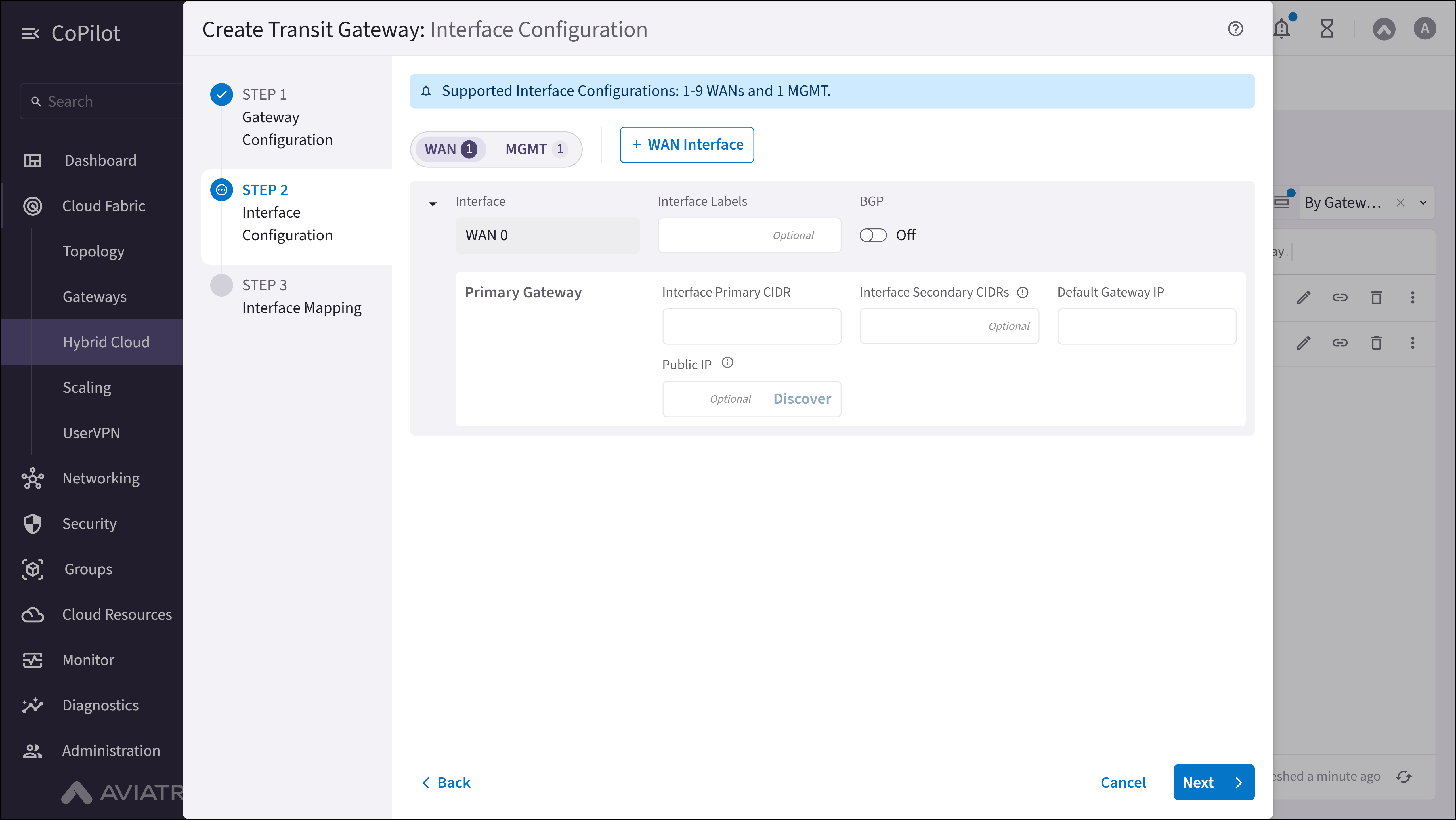This screenshot has width=1456, height=820.
Task: Click the Aviatrix logo avatar icon
Action: pyautogui.click(x=1384, y=29)
